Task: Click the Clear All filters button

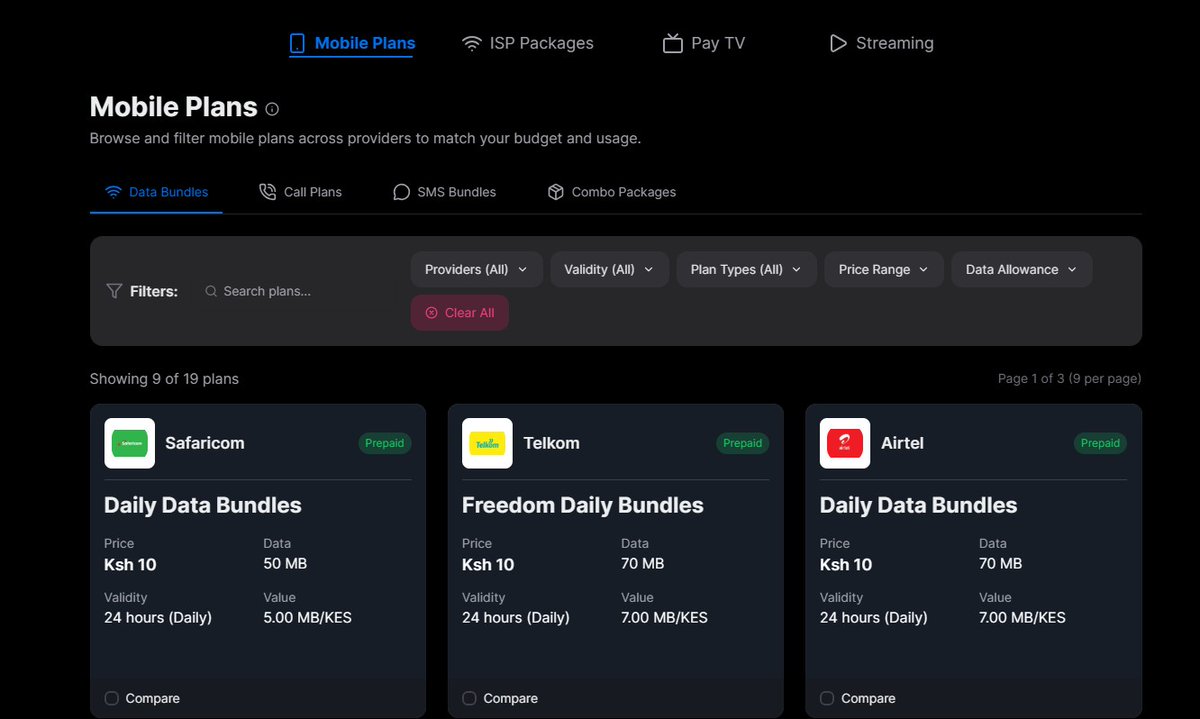Action: pos(460,313)
